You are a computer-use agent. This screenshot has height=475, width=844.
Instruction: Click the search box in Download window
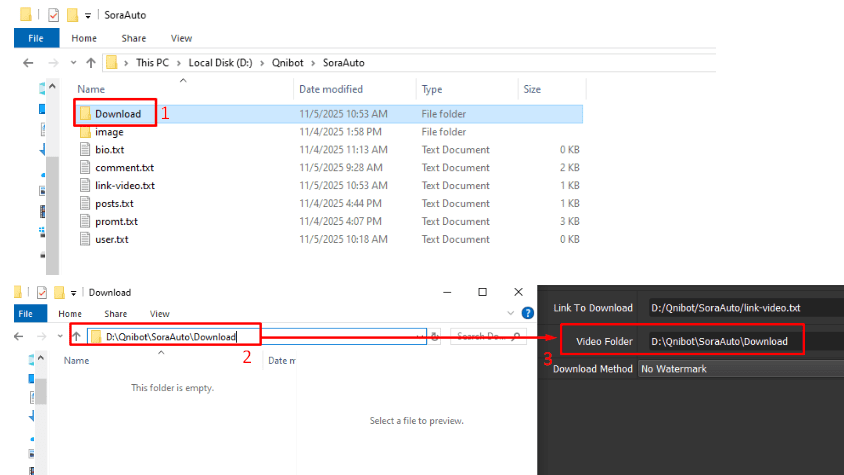[488, 337]
